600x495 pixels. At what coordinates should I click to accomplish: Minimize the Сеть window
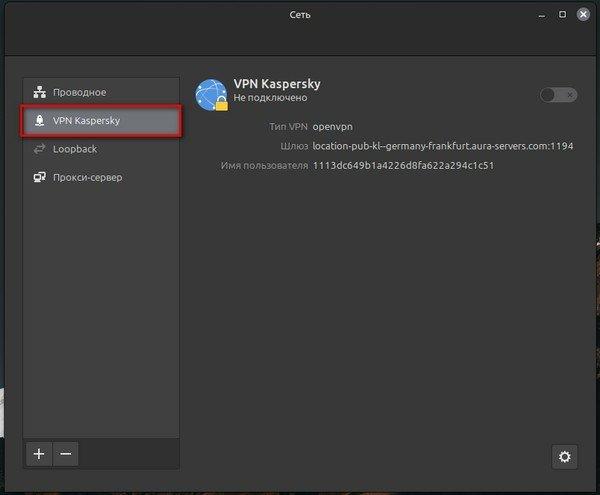click(541, 15)
